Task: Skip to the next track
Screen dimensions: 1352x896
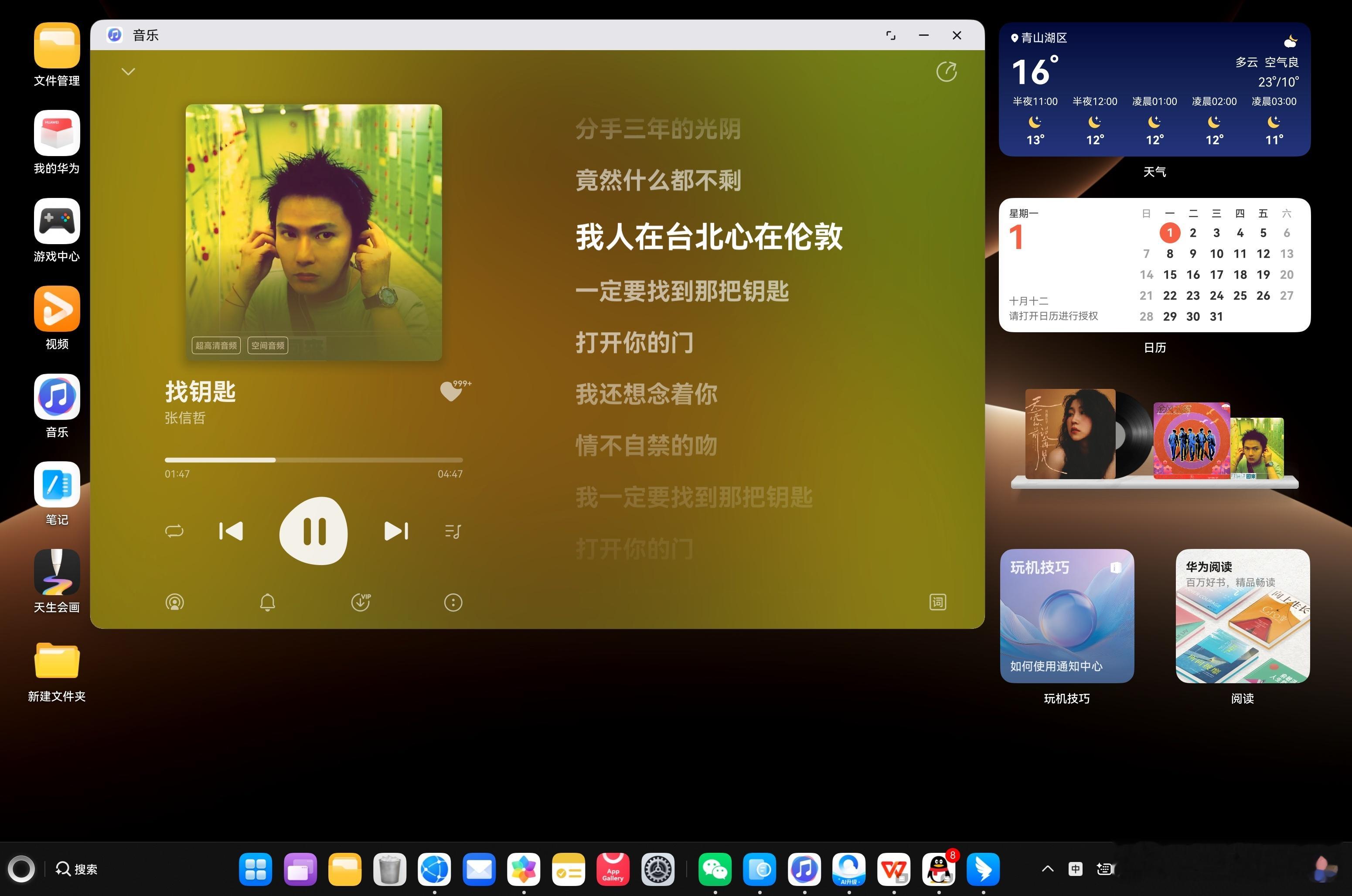Action: 396,531
